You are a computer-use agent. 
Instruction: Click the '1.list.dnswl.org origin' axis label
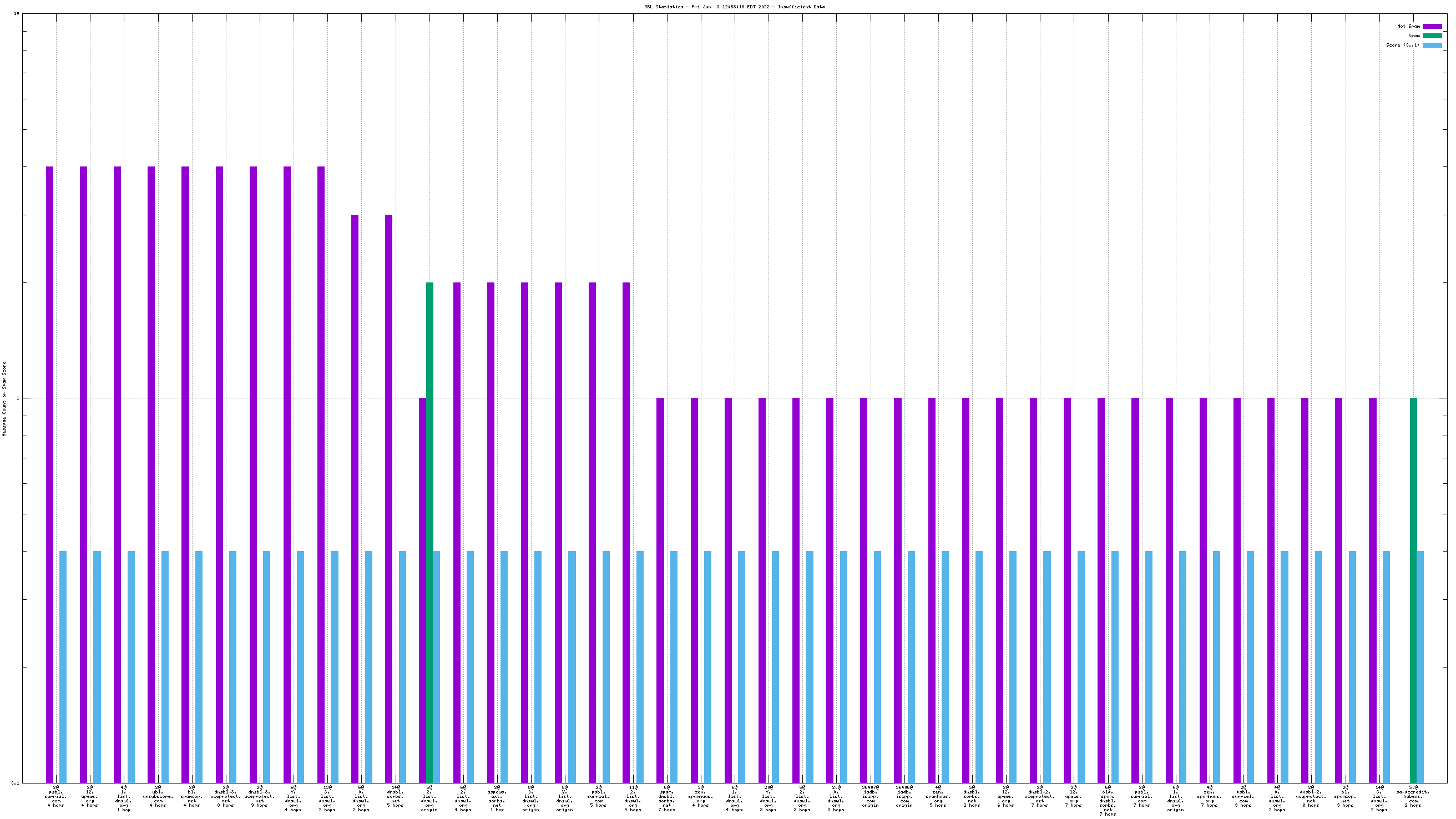1175,798
